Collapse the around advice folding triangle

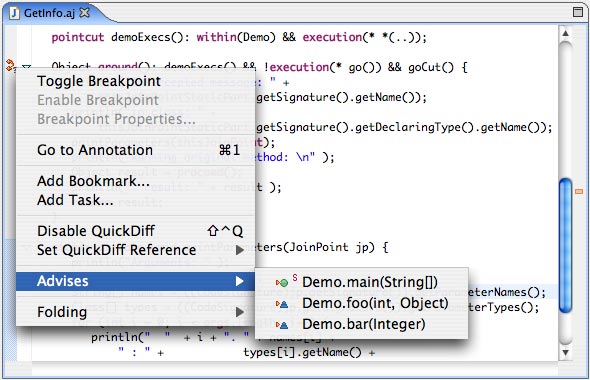coord(26,67)
